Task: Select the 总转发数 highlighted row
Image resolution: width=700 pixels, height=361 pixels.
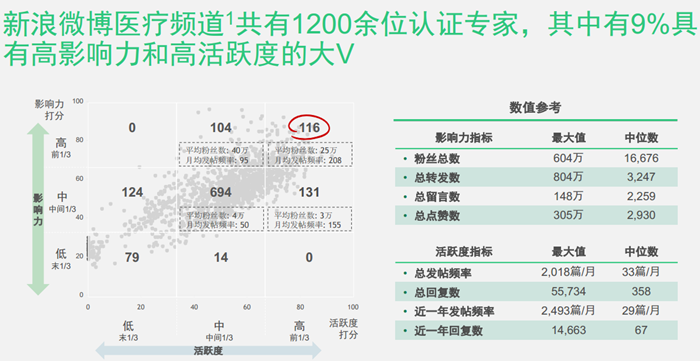Action: pyautogui.click(x=536, y=177)
